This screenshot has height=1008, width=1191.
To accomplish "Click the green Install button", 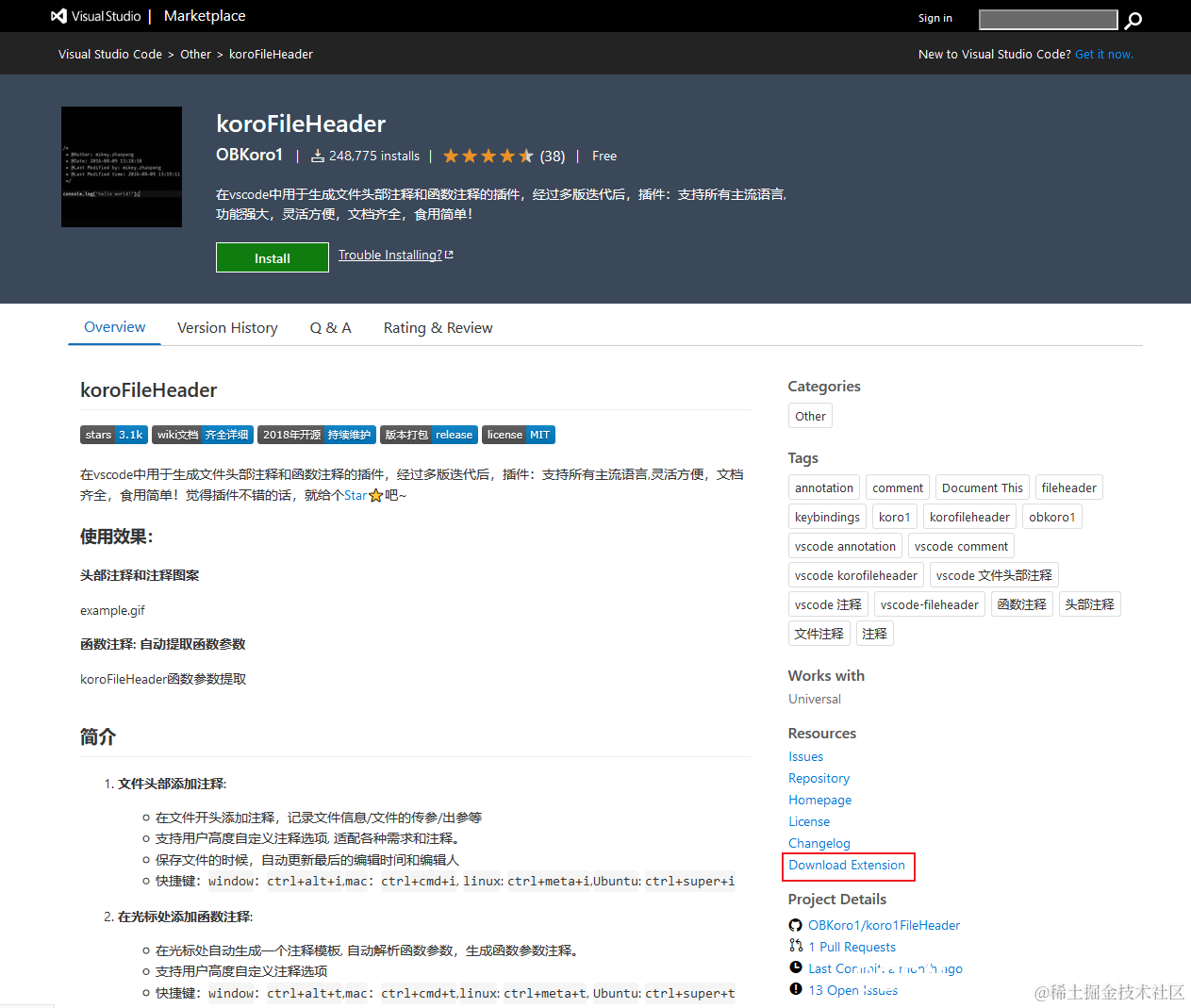I will 273,257.
